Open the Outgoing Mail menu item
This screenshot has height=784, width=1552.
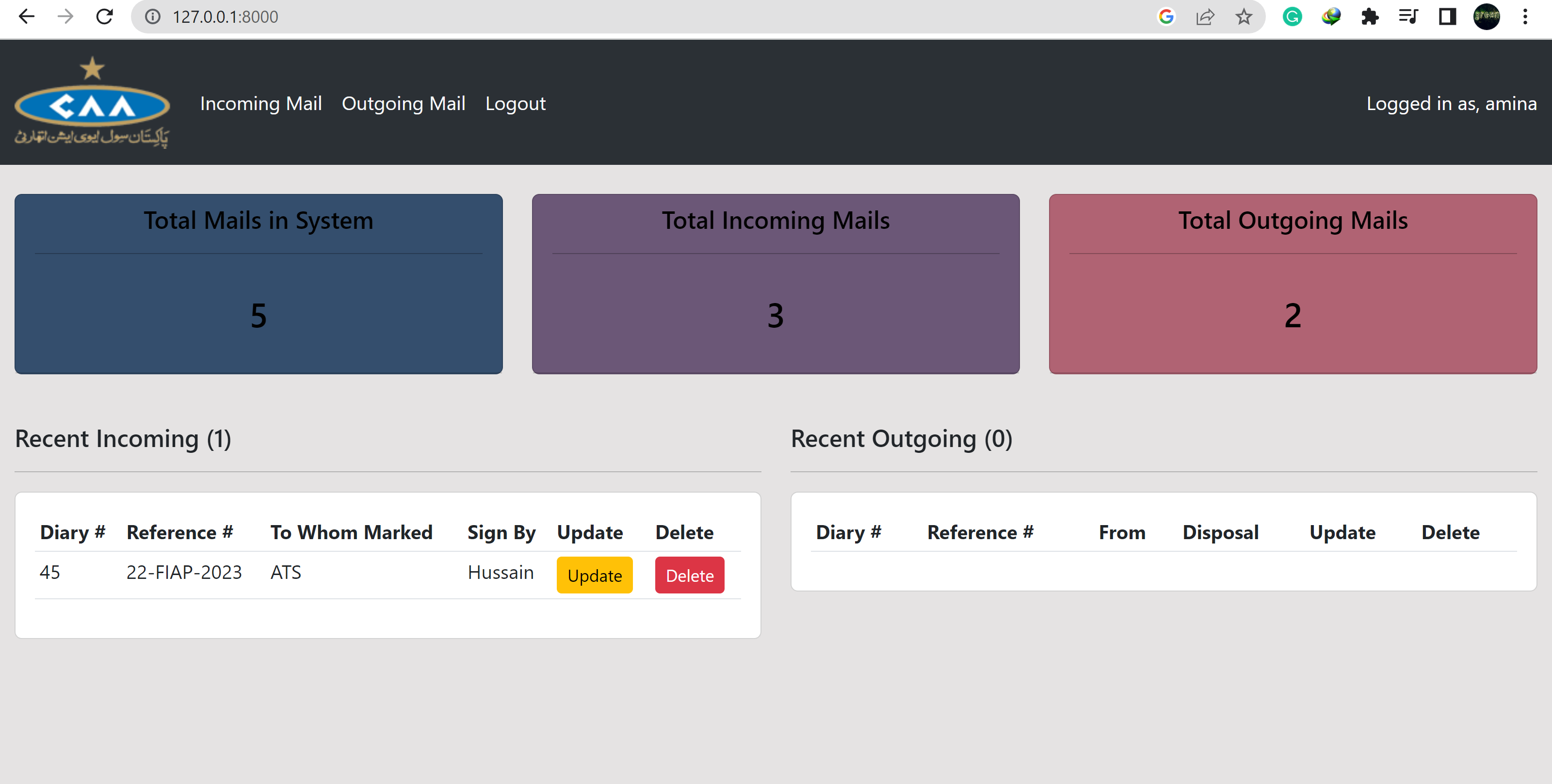coord(404,103)
